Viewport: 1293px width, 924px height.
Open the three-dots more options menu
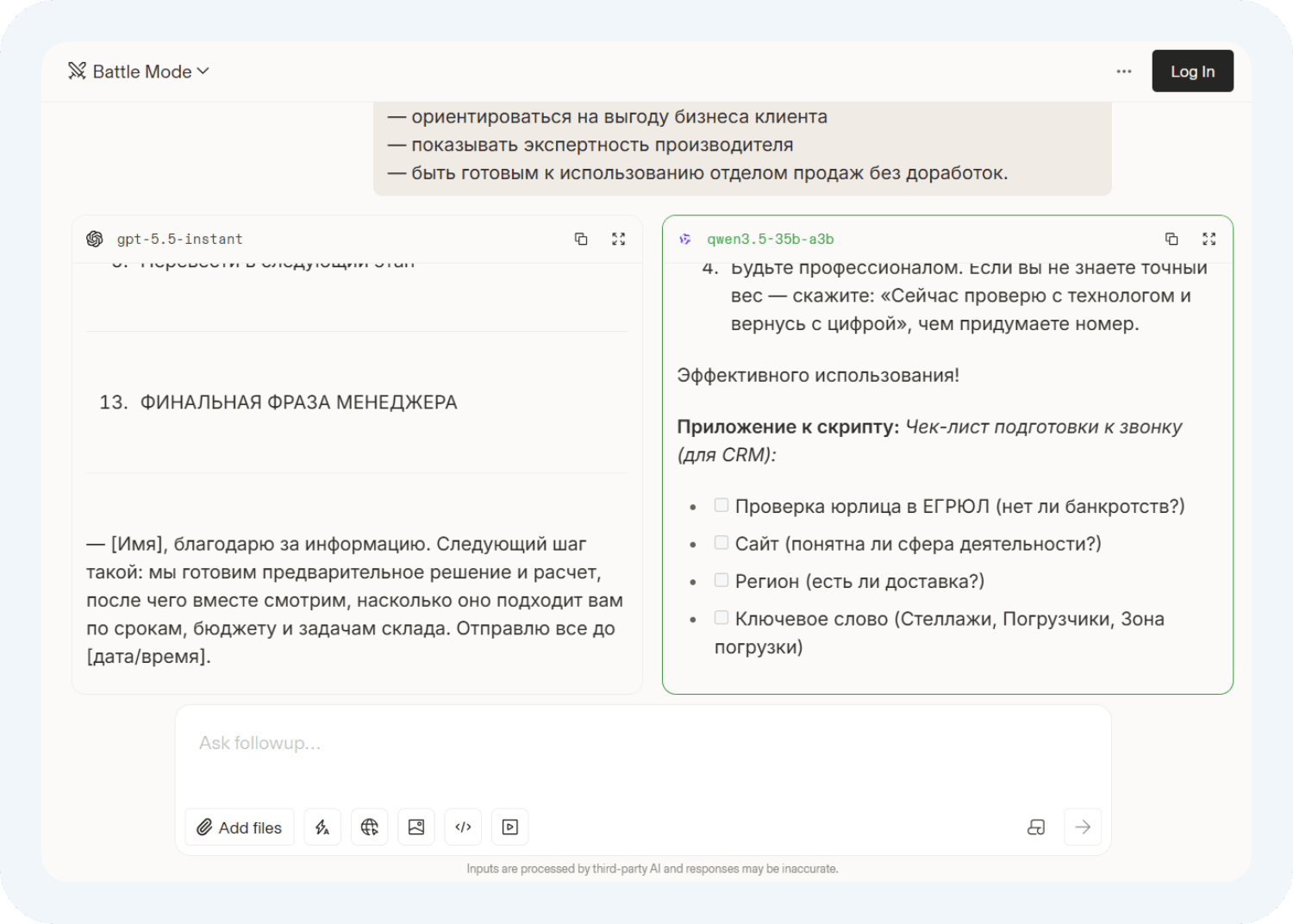tap(1124, 72)
